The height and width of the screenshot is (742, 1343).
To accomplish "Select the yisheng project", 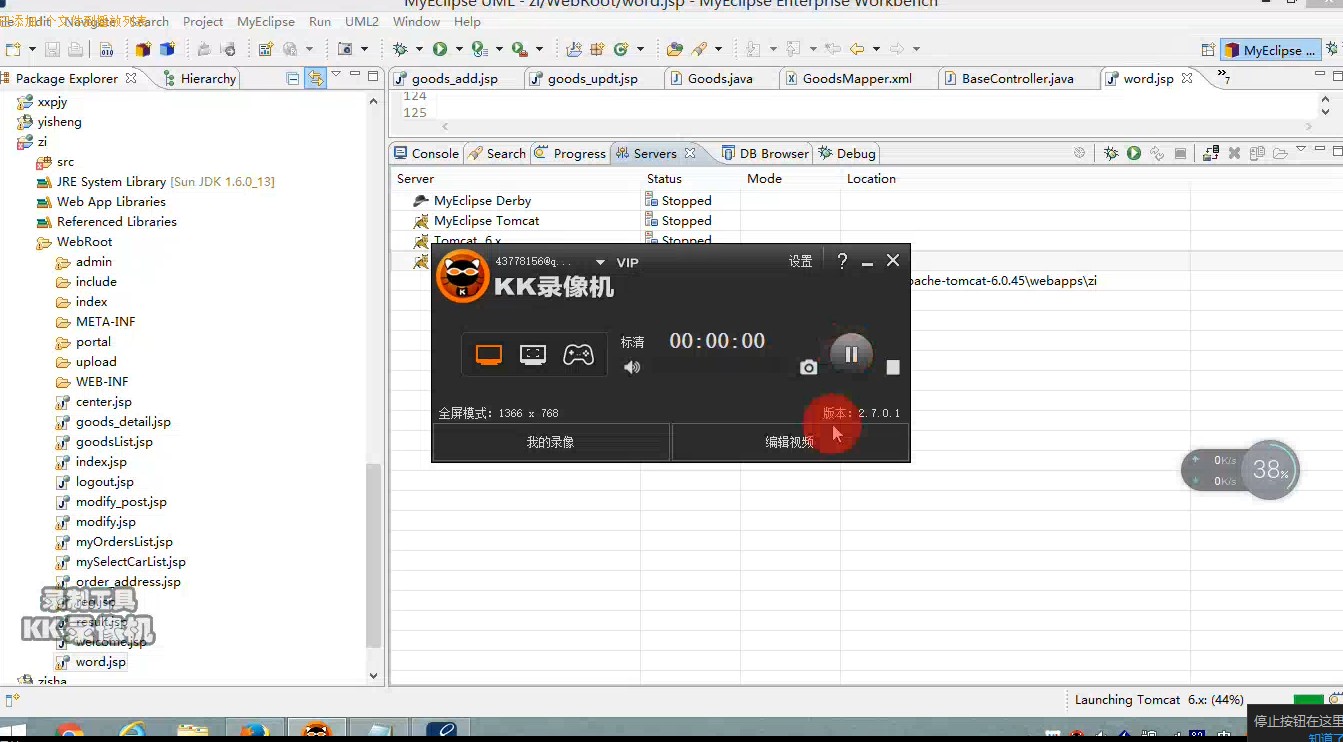I will [x=59, y=122].
